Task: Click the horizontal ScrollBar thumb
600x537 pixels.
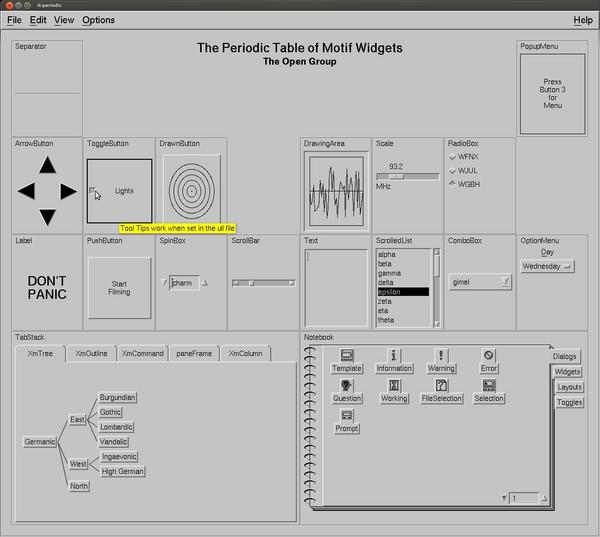Action: tap(251, 283)
